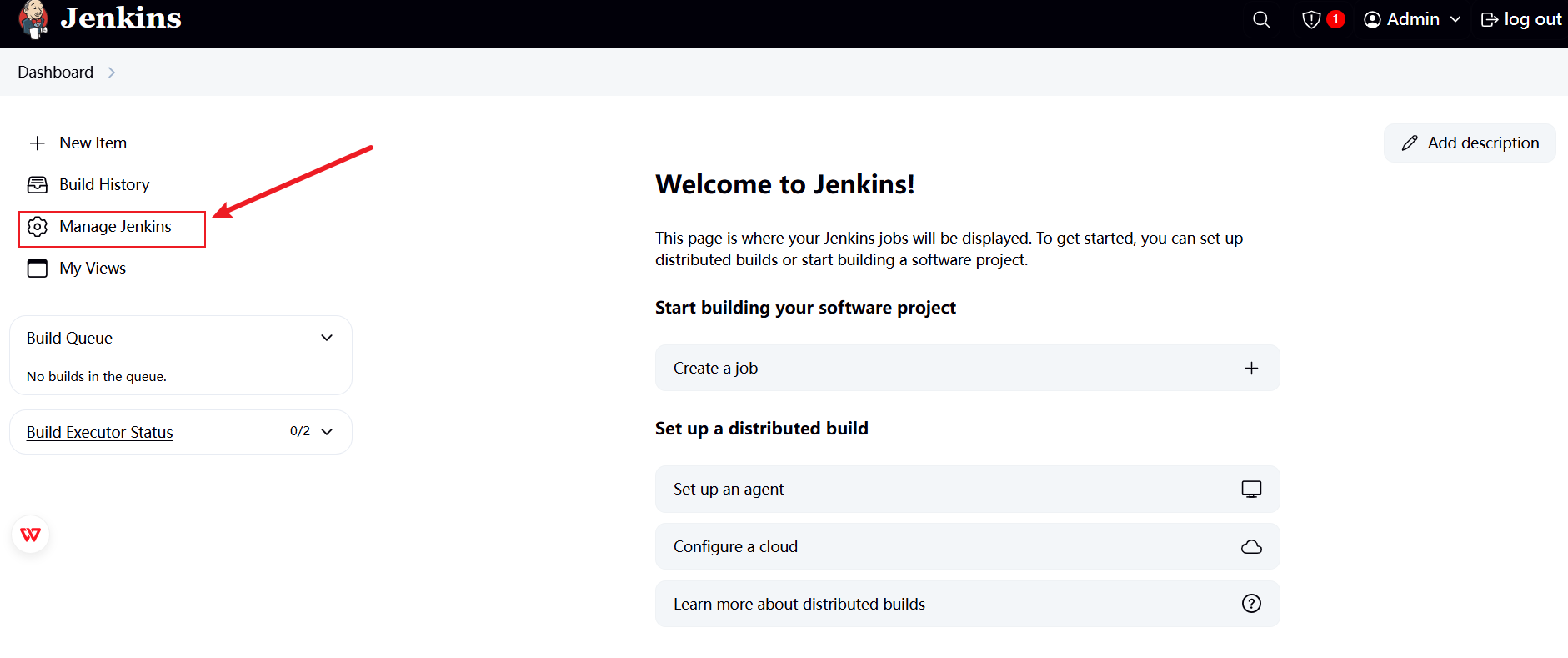Viewport: 1568px width, 658px height.
Task: Click the Set up an agent button
Action: tap(967, 489)
